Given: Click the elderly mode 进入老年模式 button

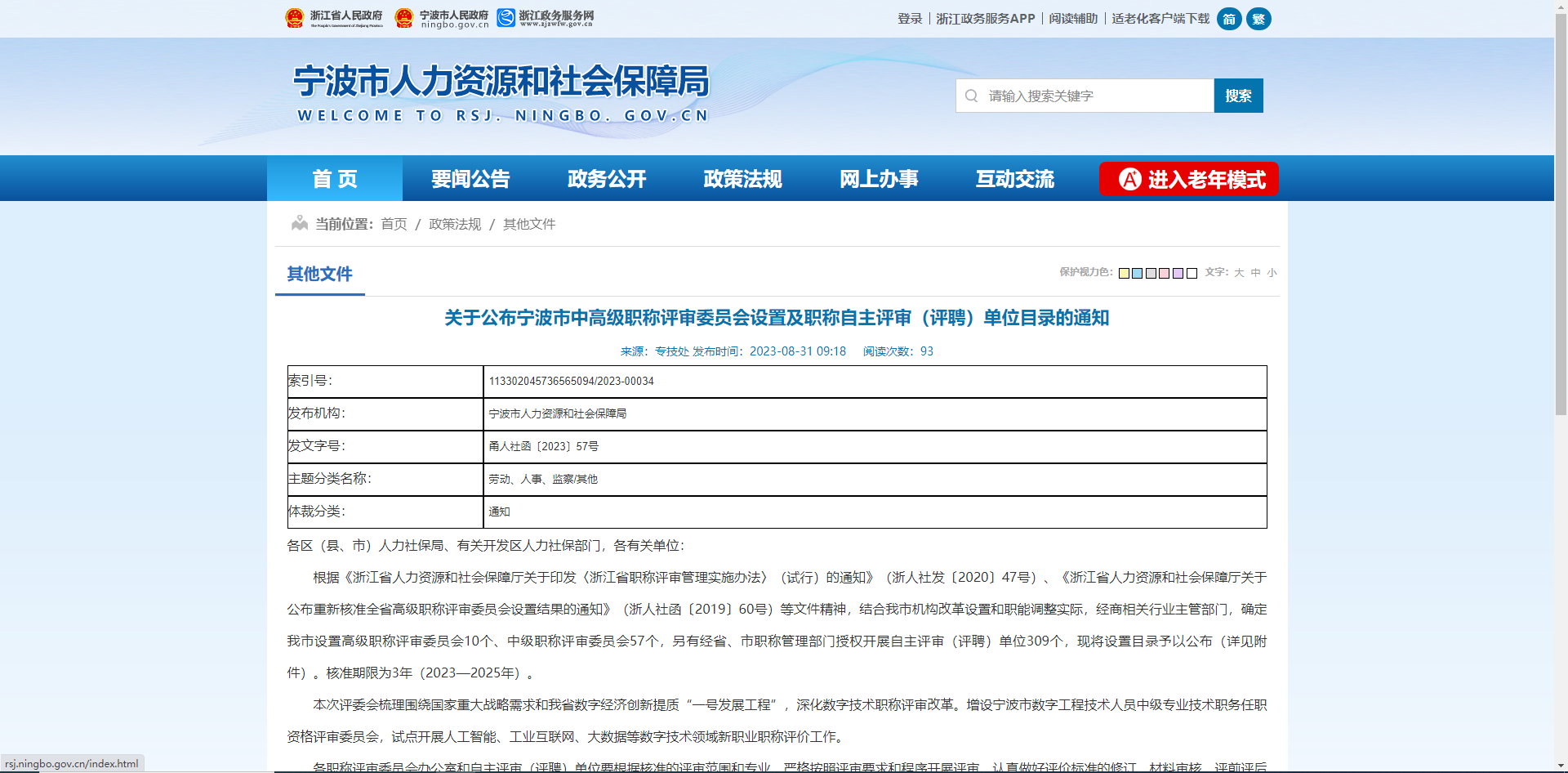Looking at the screenshot, I should [1188, 179].
